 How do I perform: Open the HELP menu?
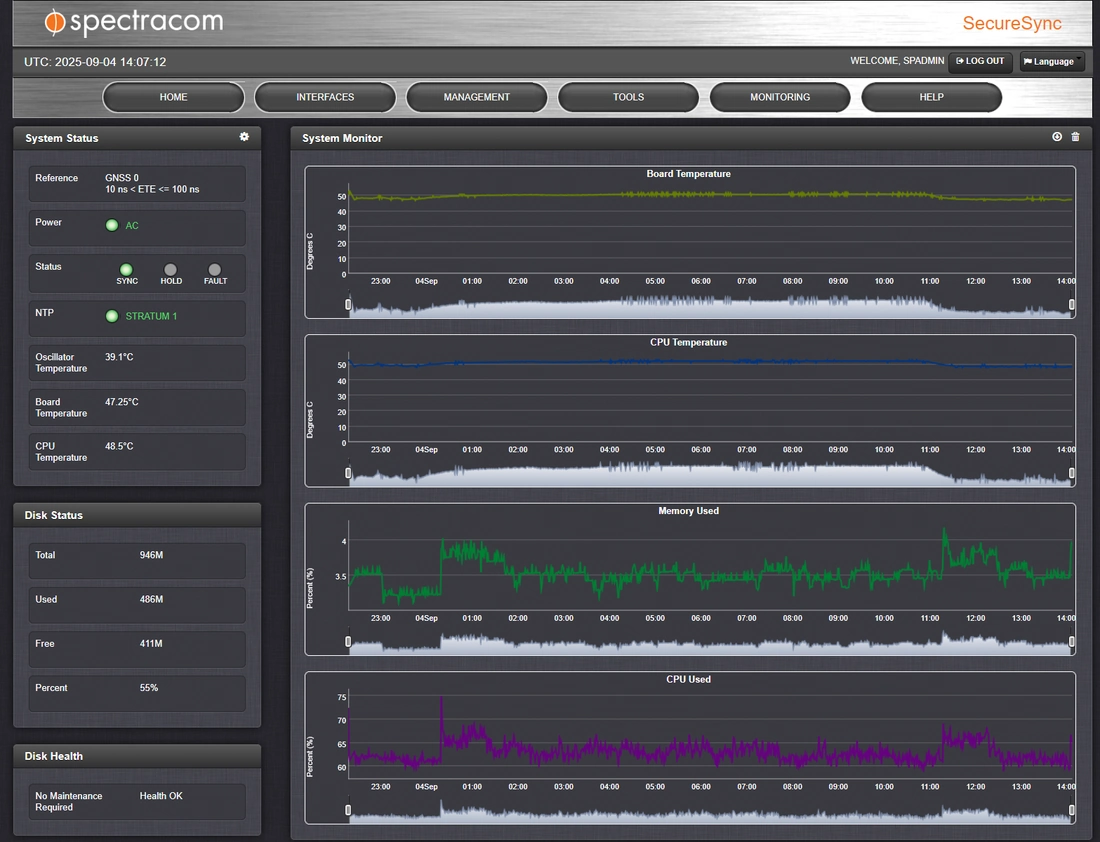coord(932,97)
